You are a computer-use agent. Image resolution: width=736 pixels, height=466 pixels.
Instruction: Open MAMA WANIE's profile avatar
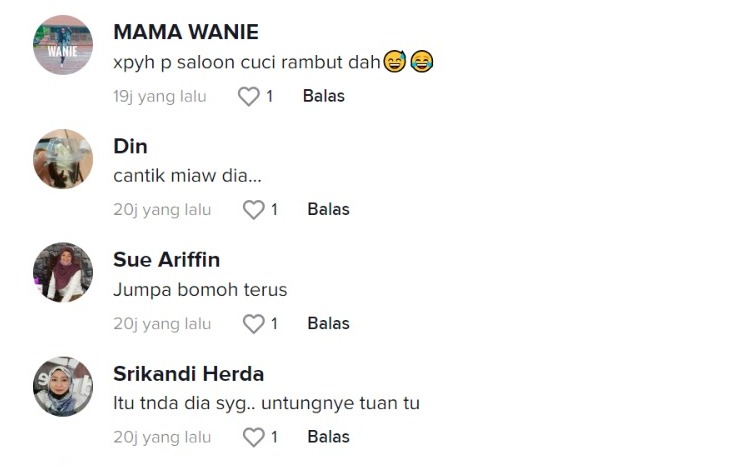point(63,45)
